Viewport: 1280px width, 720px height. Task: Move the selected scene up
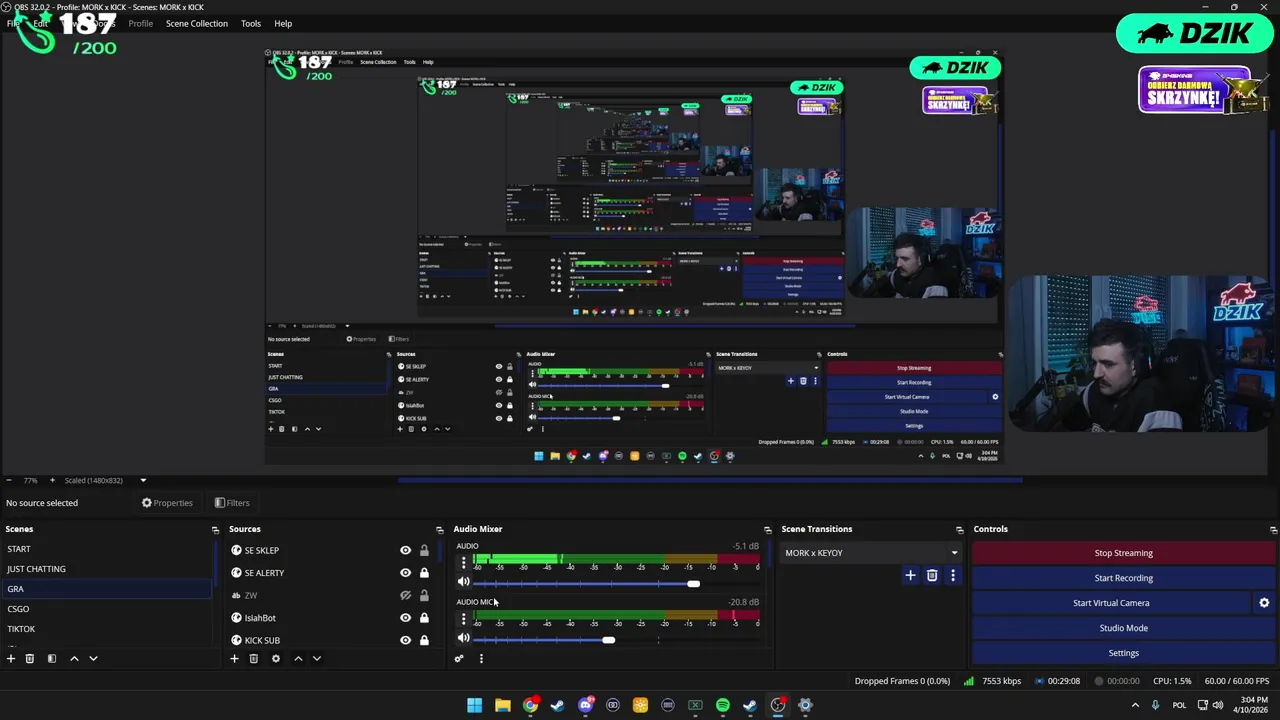click(74, 658)
